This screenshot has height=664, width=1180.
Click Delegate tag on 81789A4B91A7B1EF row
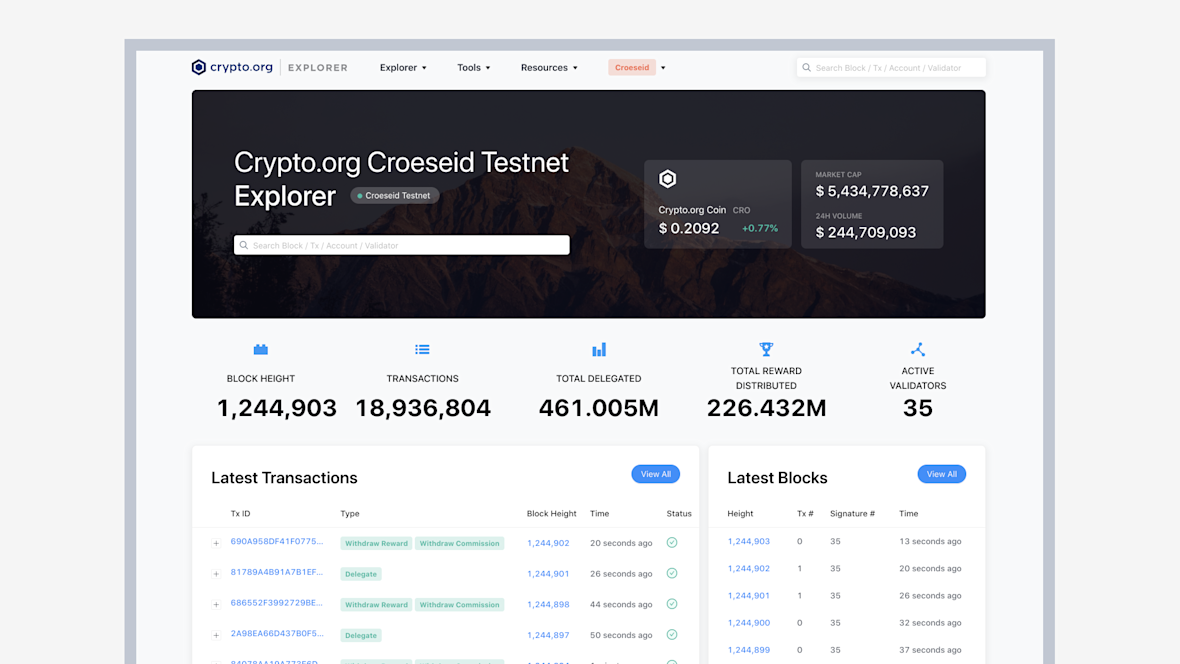(x=361, y=574)
